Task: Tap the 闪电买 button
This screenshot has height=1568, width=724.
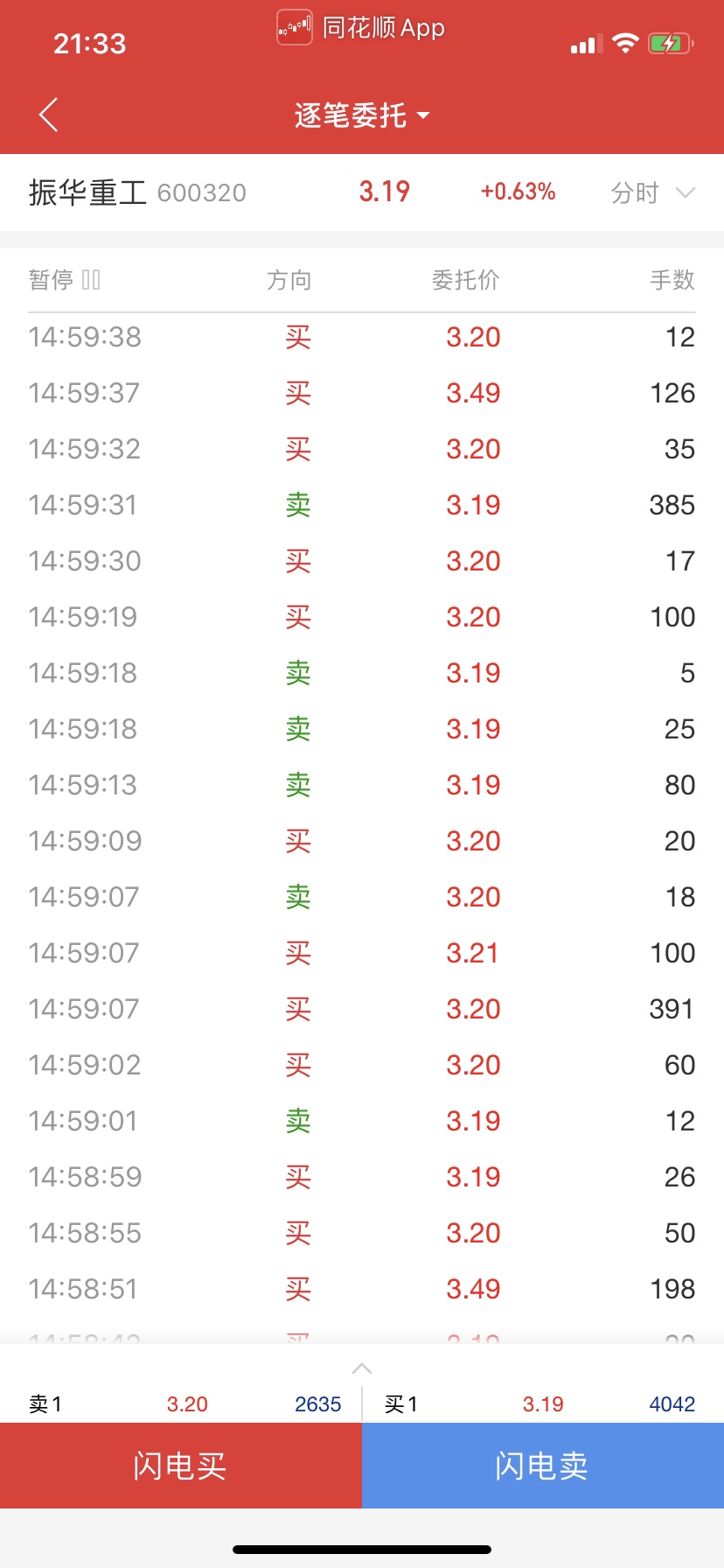Action: click(x=181, y=1465)
